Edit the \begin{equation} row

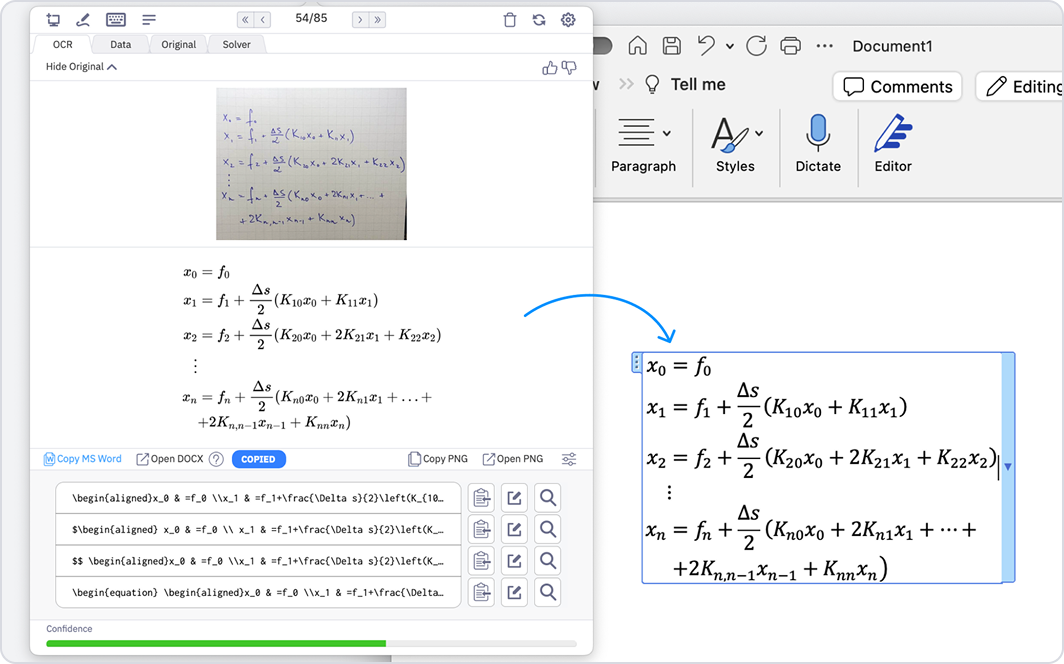pyautogui.click(x=514, y=592)
